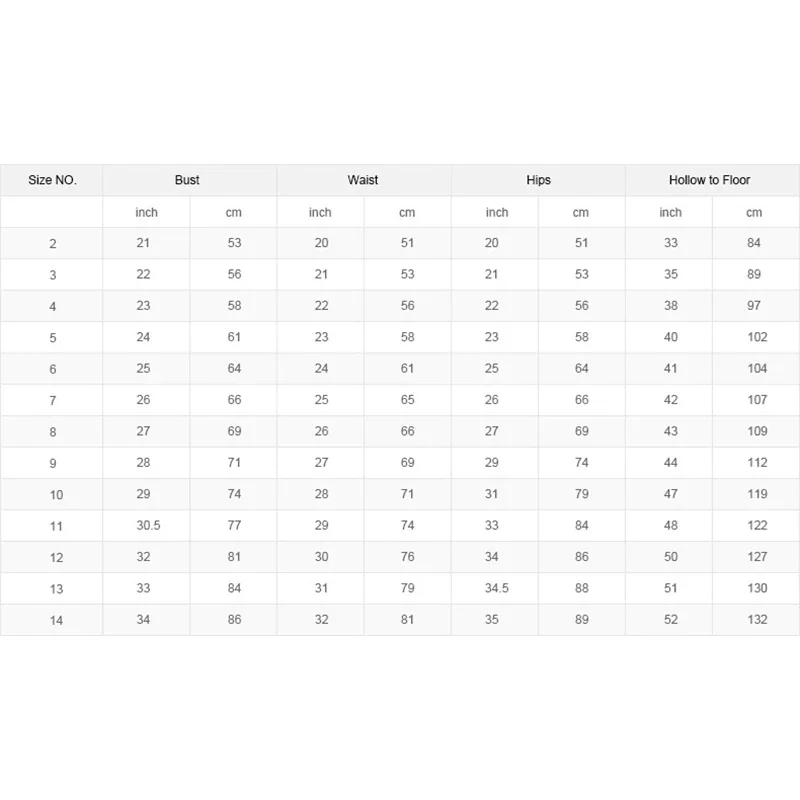Click the 88 cm hips value
This screenshot has height=800, width=800.
point(582,588)
